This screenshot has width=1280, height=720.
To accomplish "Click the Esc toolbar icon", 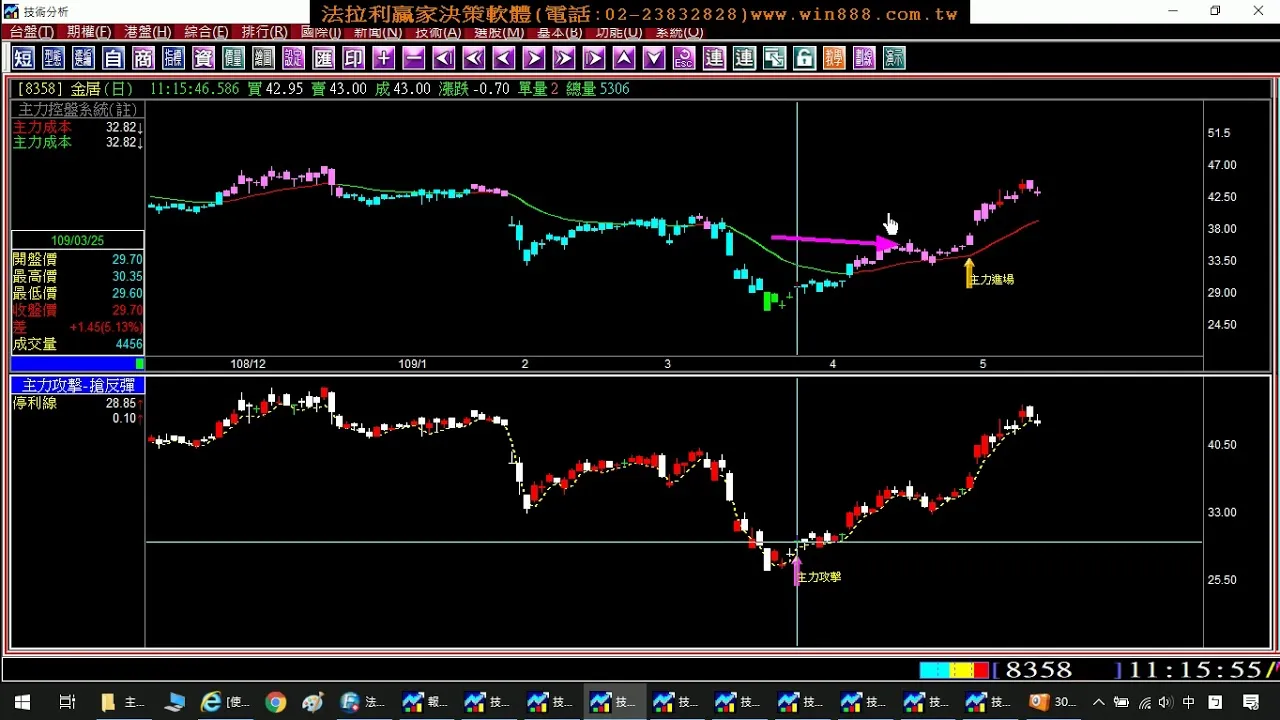I will (684, 58).
